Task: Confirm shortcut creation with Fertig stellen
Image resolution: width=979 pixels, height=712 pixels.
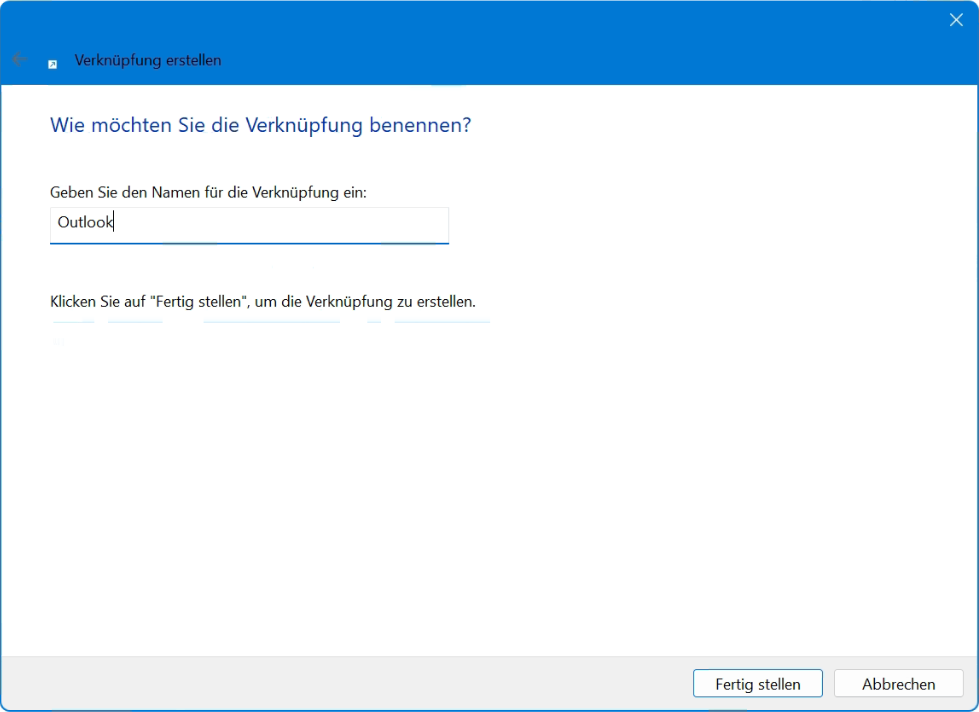Action: pos(757,683)
